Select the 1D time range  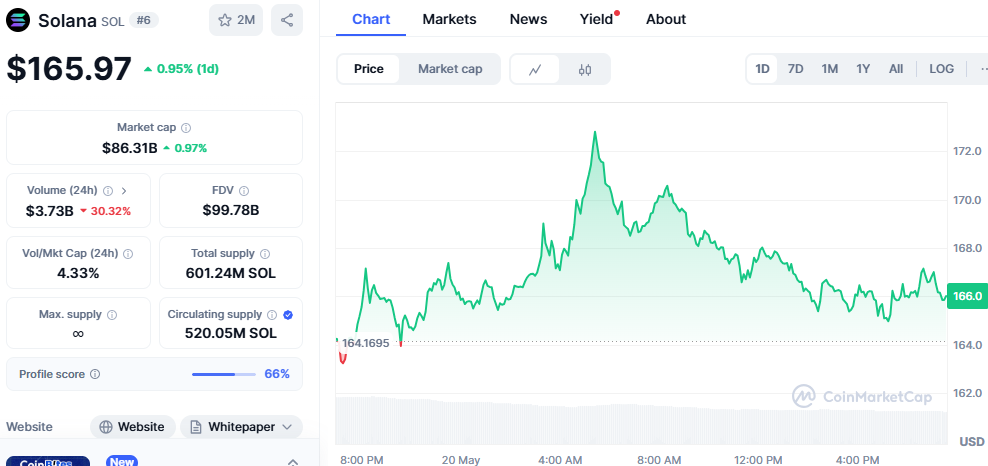point(762,69)
